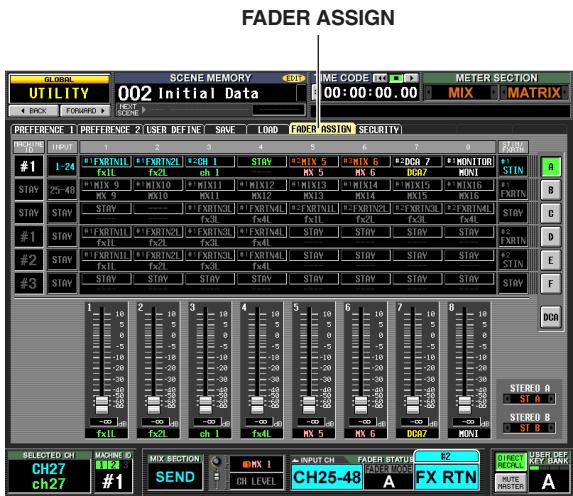Open the SECURITY tab
This screenshot has width=573, height=496.
click(x=379, y=129)
